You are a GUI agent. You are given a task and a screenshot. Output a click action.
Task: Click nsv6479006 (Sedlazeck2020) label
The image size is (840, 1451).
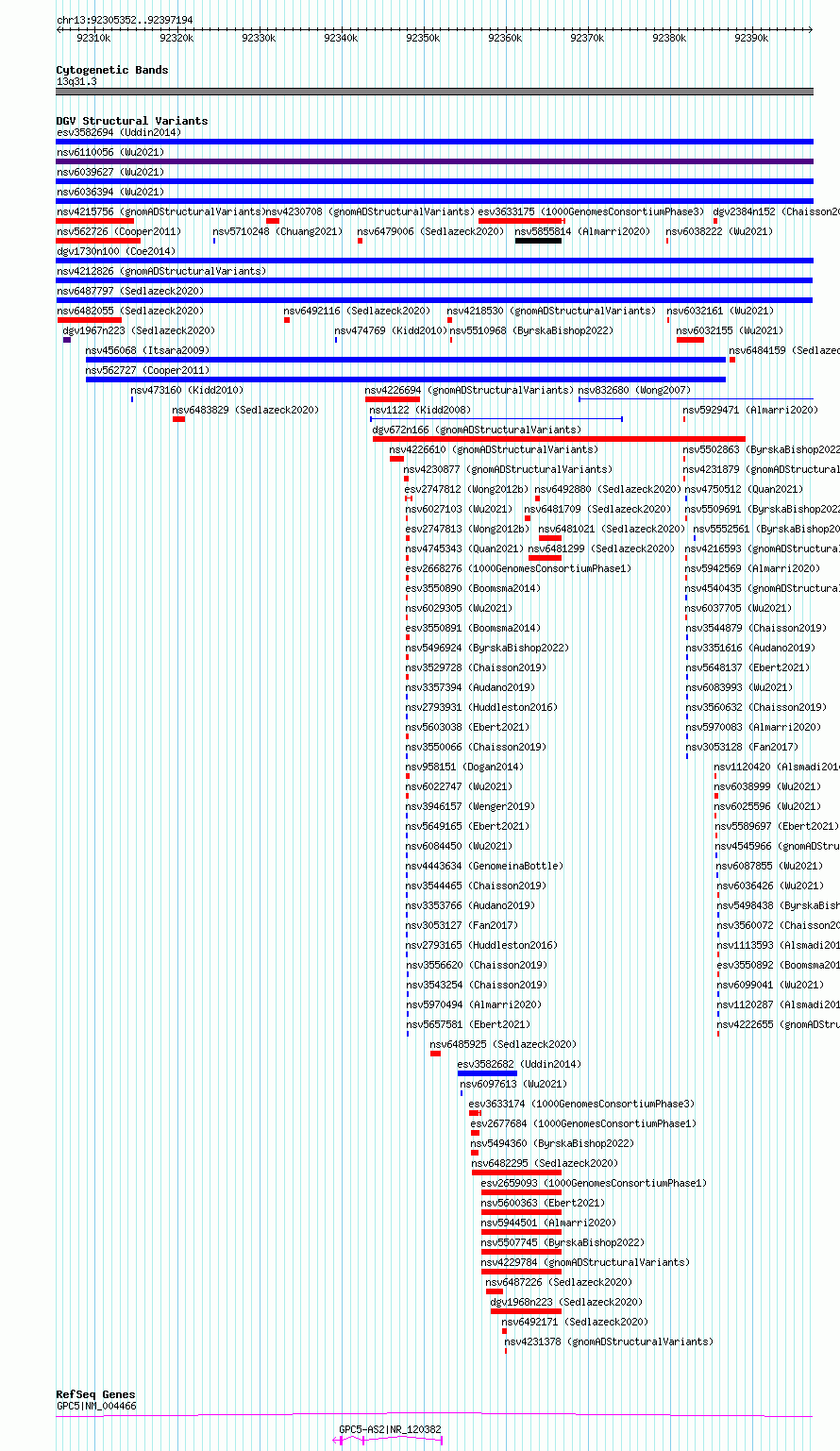[430, 231]
